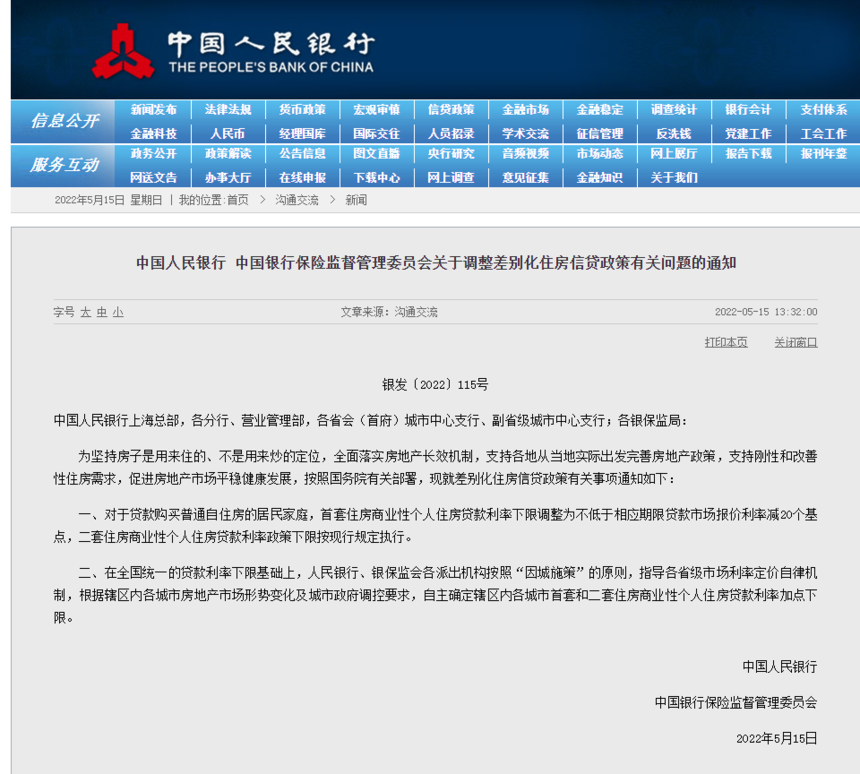Click the date text 2022年5月15日 星期日
This screenshot has height=774, width=860.
(x=108, y=200)
